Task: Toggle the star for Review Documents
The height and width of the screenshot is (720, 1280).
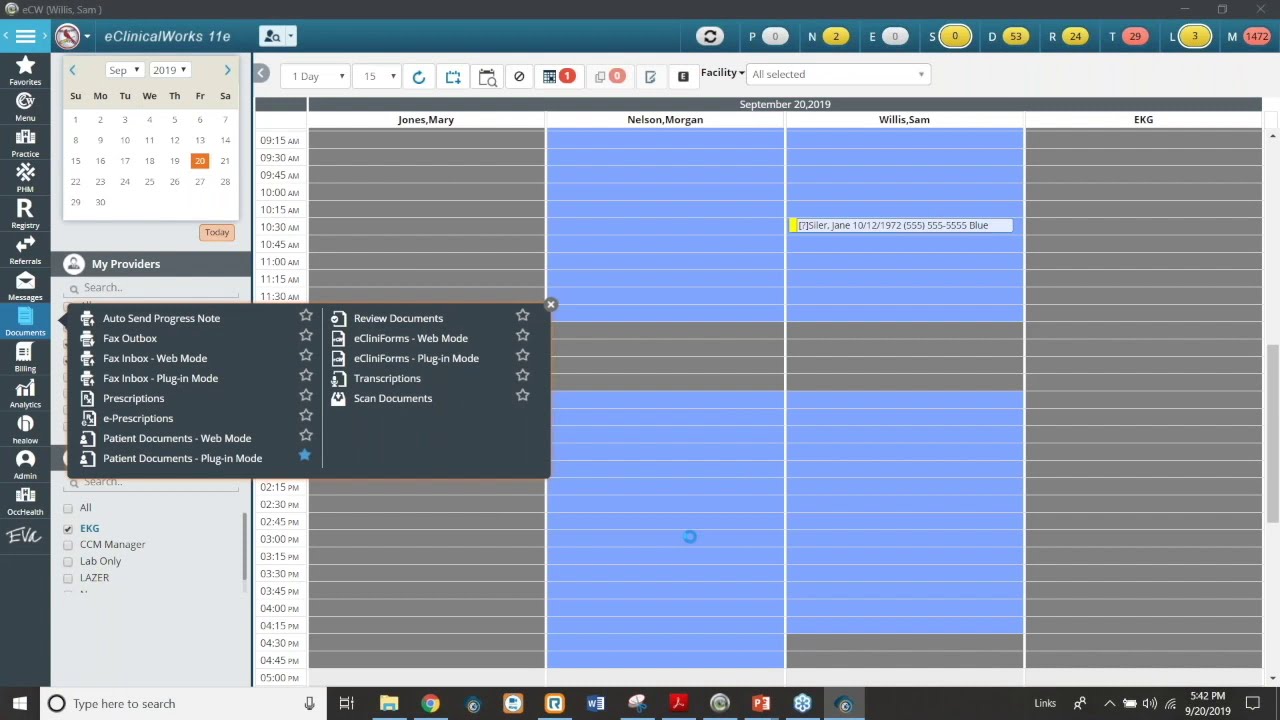Action: [x=522, y=315]
